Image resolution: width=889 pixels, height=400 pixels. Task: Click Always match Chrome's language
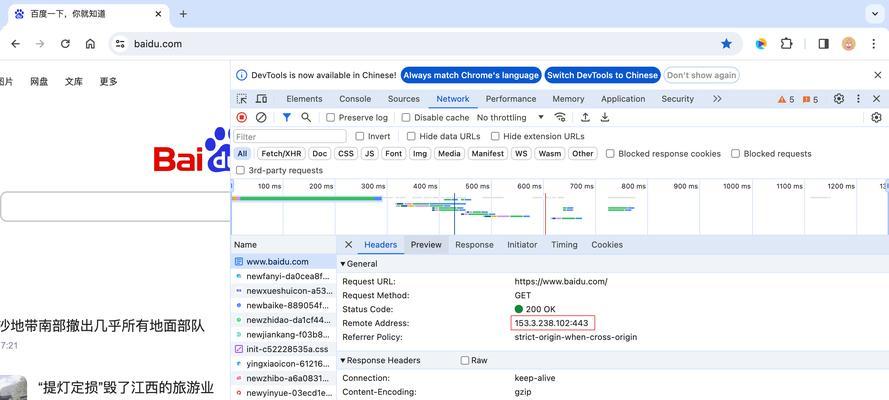[x=471, y=75]
